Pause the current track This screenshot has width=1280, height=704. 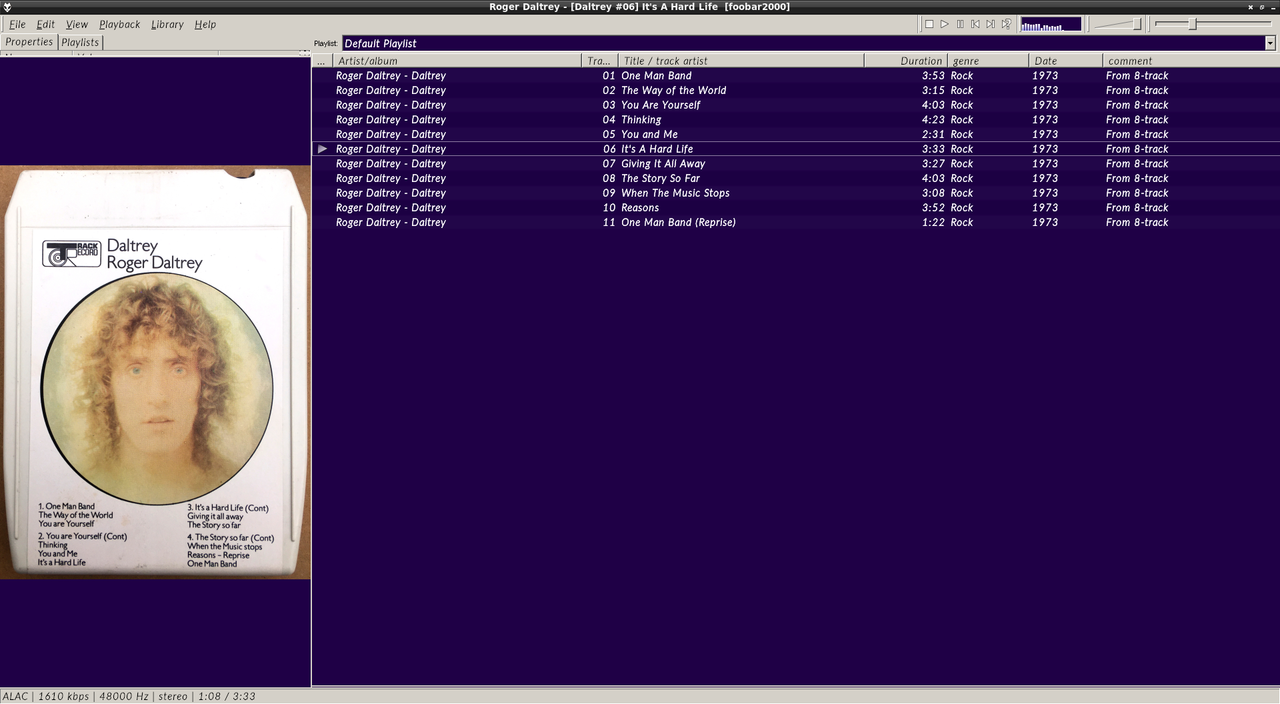pyautogui.click(x=960, y=24)
